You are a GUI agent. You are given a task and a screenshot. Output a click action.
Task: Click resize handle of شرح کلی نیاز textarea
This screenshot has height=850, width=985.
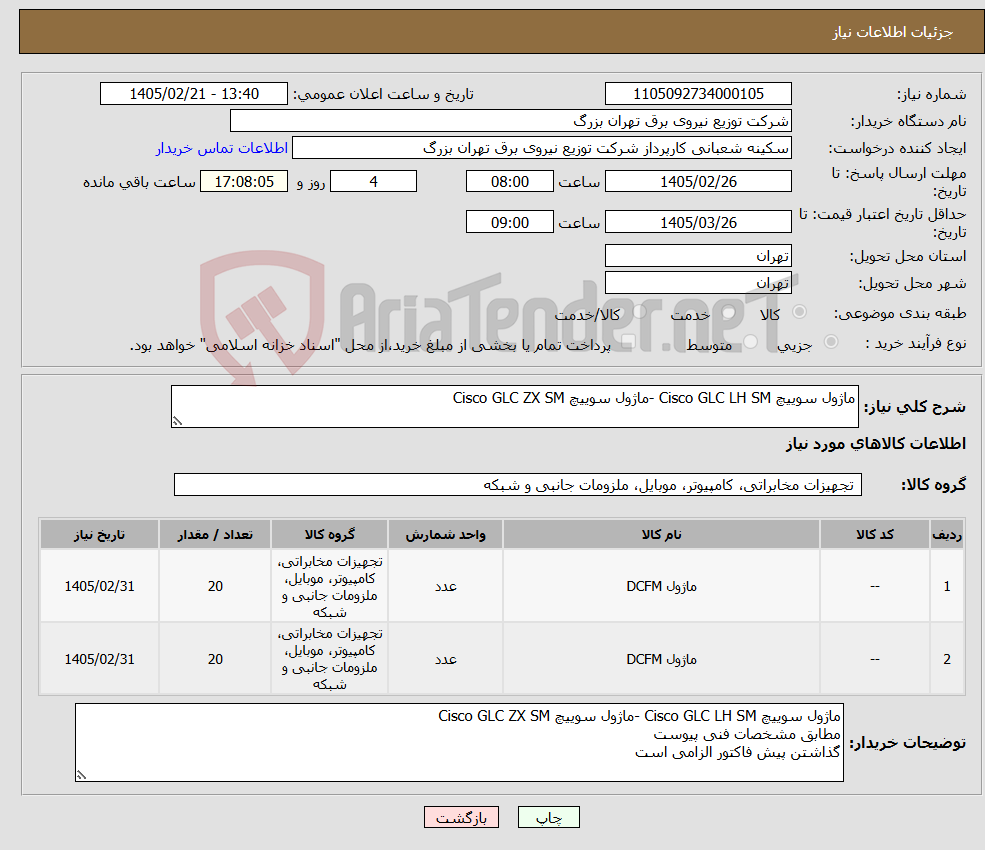click(177, 422)
